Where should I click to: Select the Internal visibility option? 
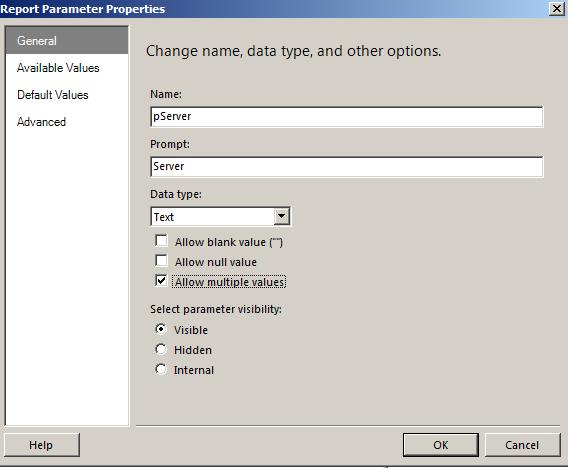point(160,369)
